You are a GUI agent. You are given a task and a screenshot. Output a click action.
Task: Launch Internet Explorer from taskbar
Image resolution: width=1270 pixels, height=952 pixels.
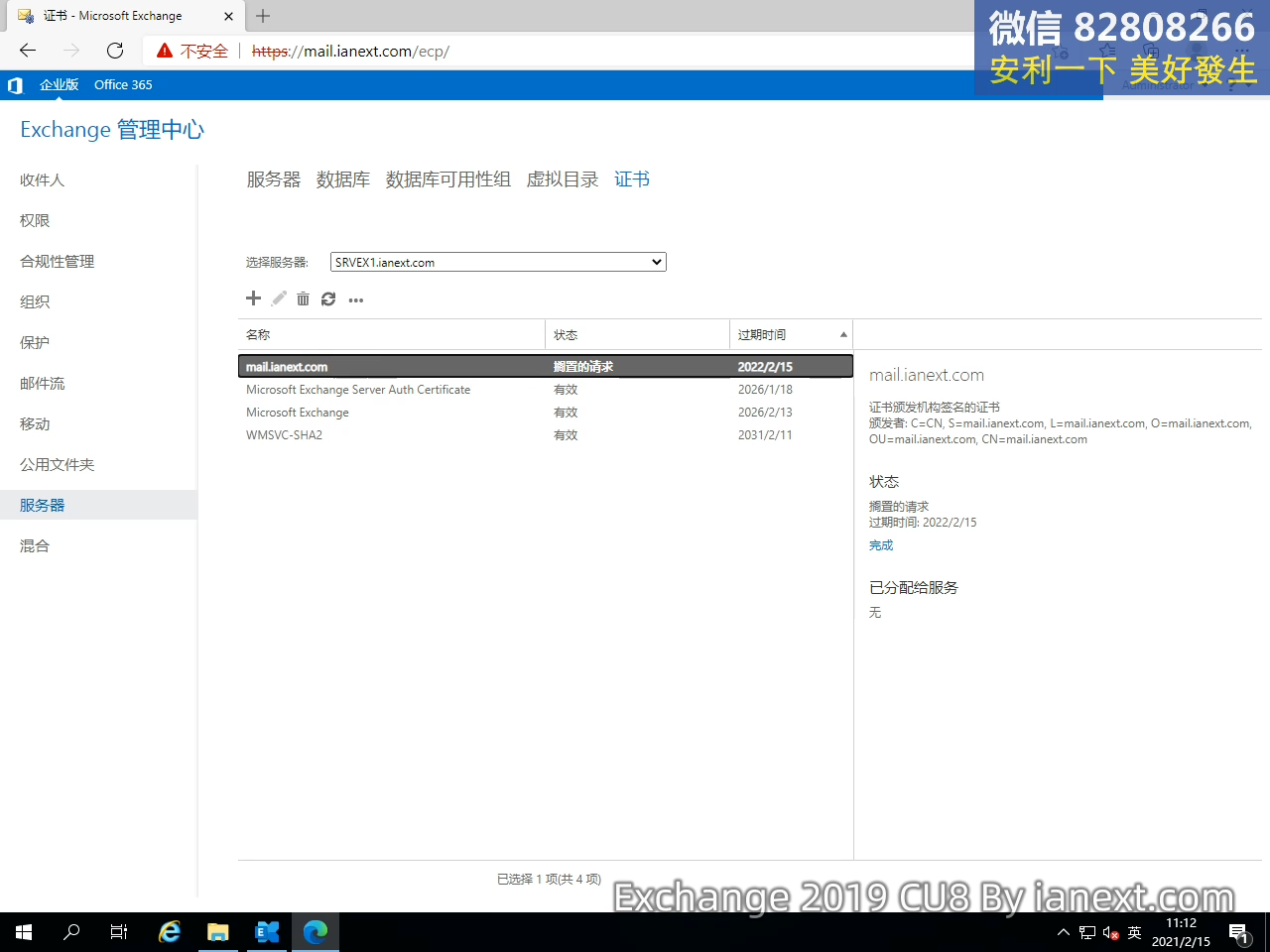tap(170, 932)
